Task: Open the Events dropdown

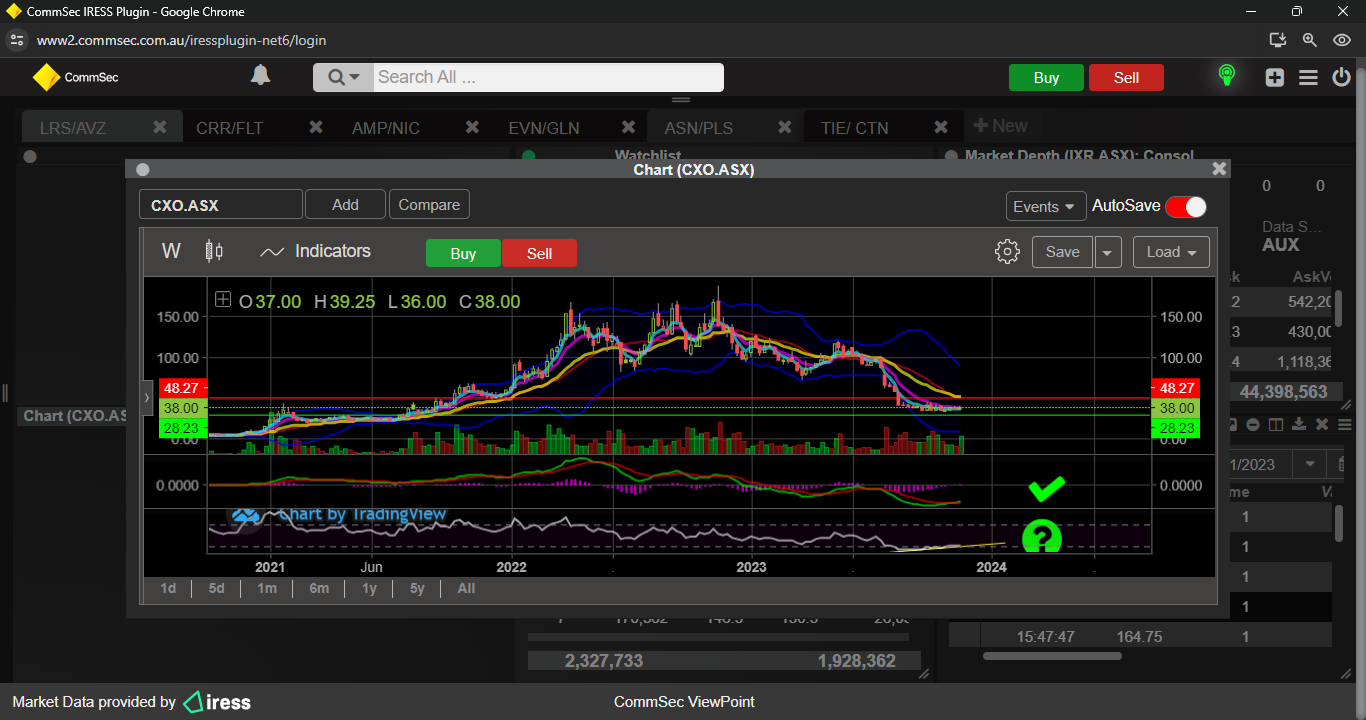Action: 1046,206
